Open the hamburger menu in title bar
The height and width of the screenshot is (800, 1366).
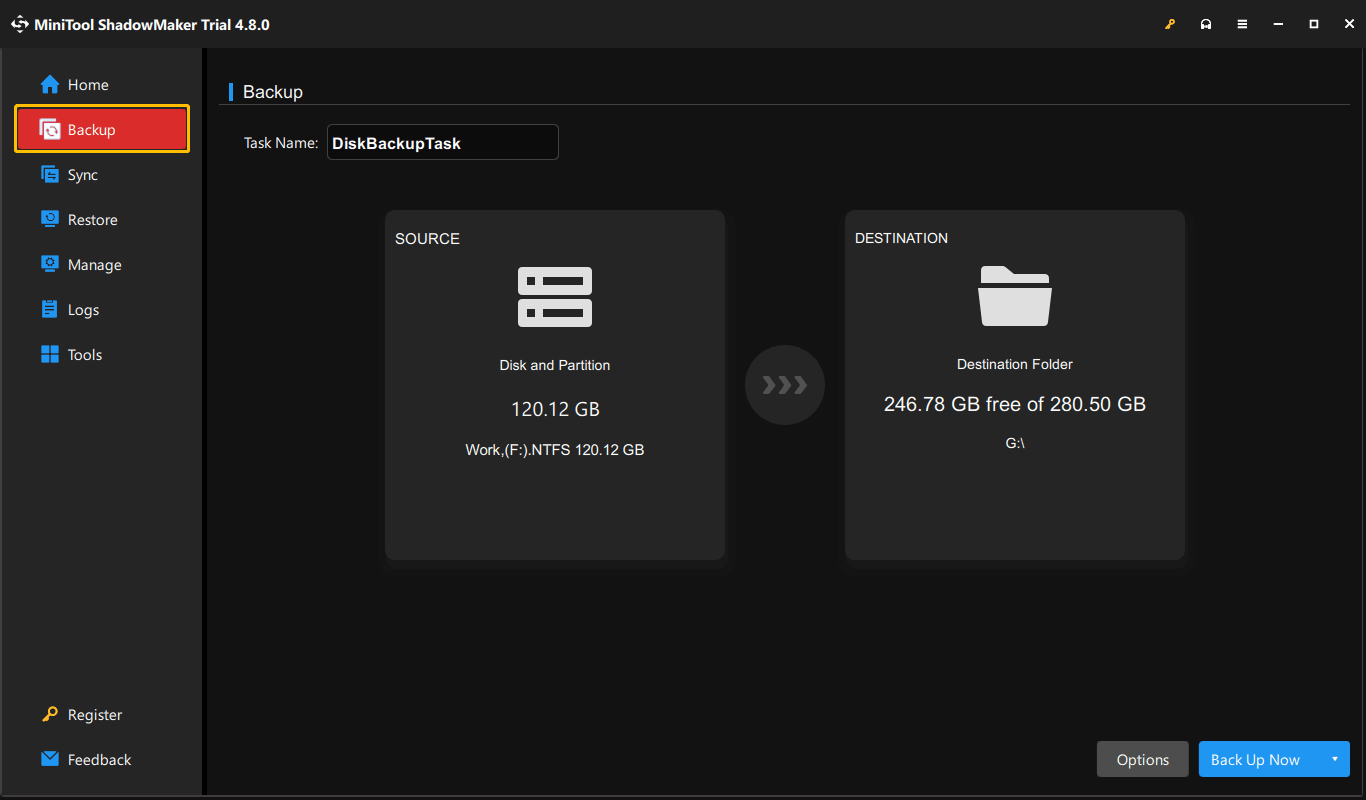click(1242, 23)
